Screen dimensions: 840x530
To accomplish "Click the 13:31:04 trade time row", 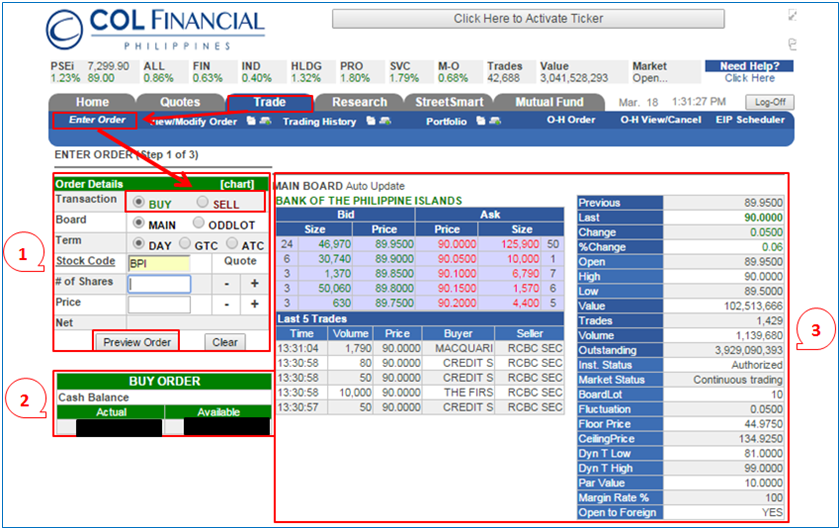I will click(x=298, y=348).
